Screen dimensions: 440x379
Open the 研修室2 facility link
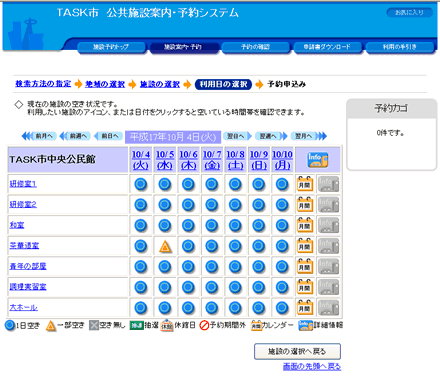(23, 204)
